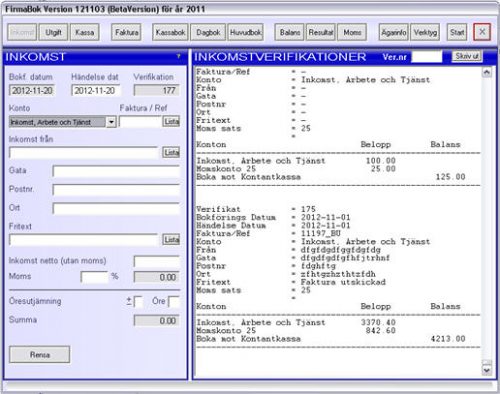Click the Postnr input field
The image size is (500, 394).
point(116,190)
